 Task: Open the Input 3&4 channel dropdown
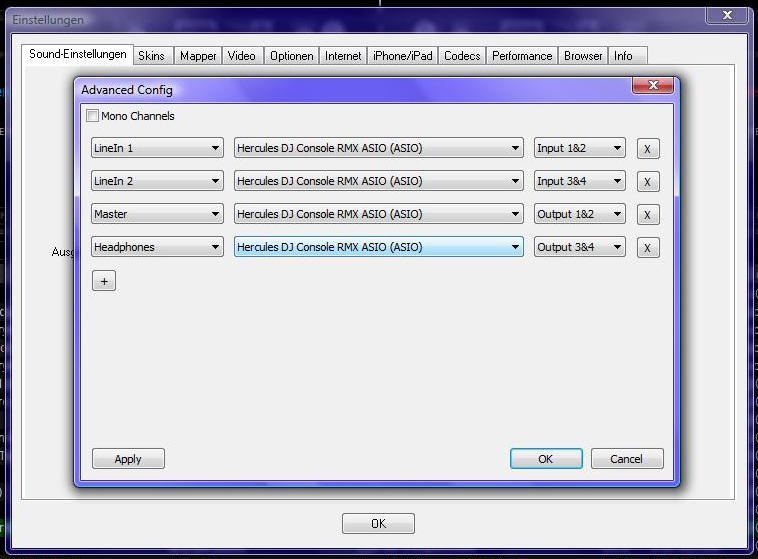point(580,181)
